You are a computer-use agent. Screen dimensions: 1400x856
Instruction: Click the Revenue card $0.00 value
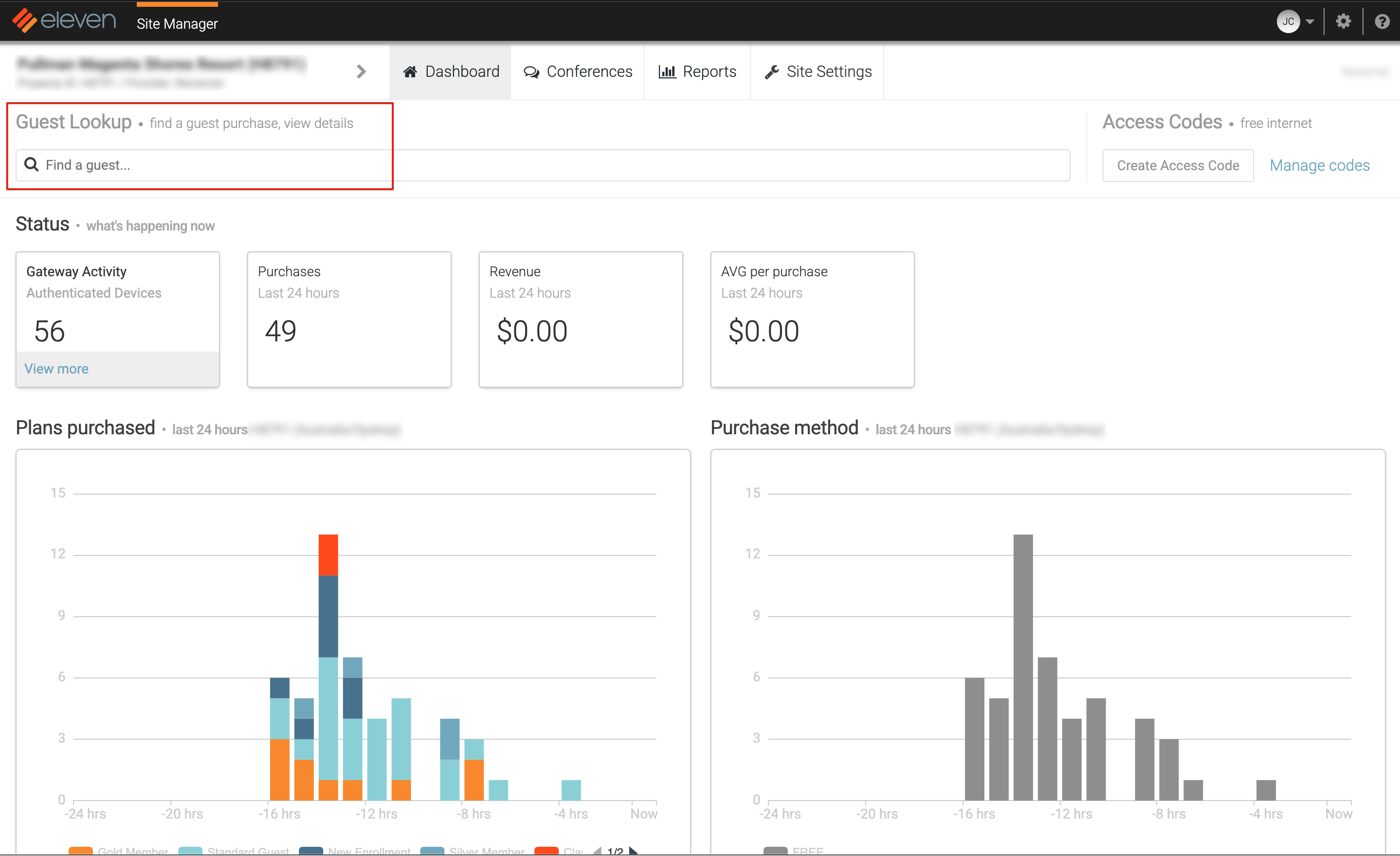tap(532, 331)
